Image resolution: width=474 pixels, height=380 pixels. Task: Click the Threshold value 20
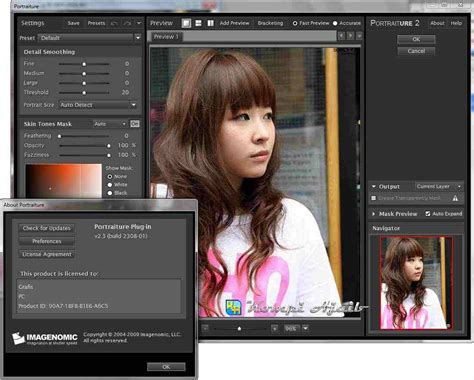click(125, 92)
